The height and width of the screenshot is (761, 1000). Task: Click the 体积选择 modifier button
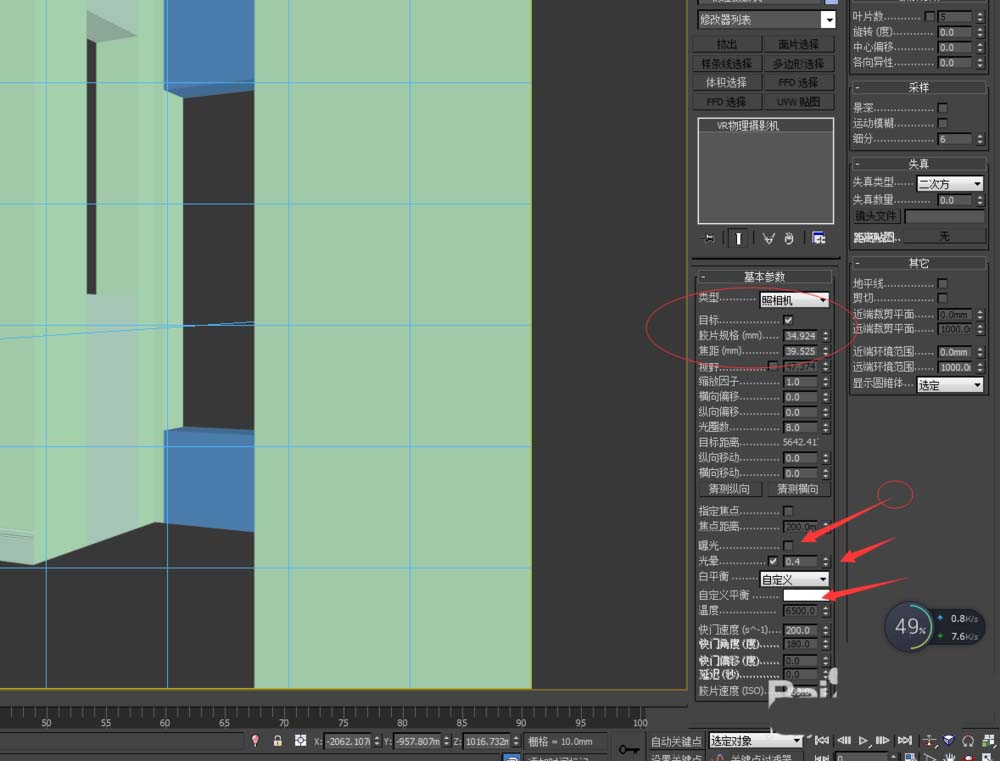point(727,82)
